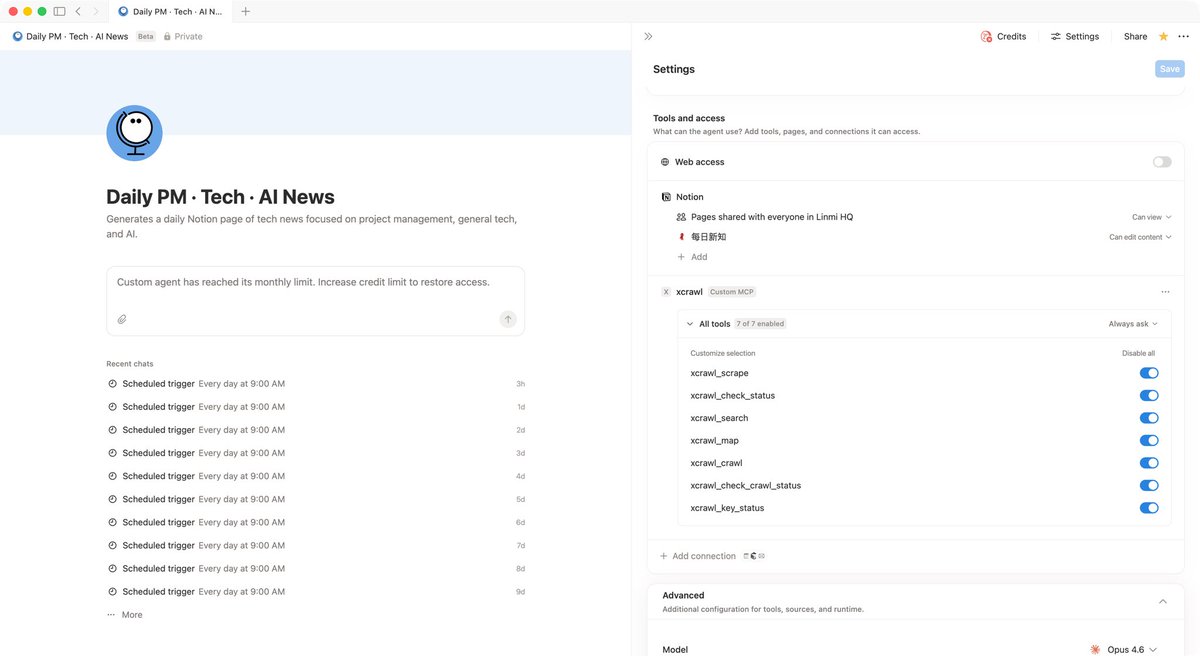Click the paperclip attach icon

(122, 319)
